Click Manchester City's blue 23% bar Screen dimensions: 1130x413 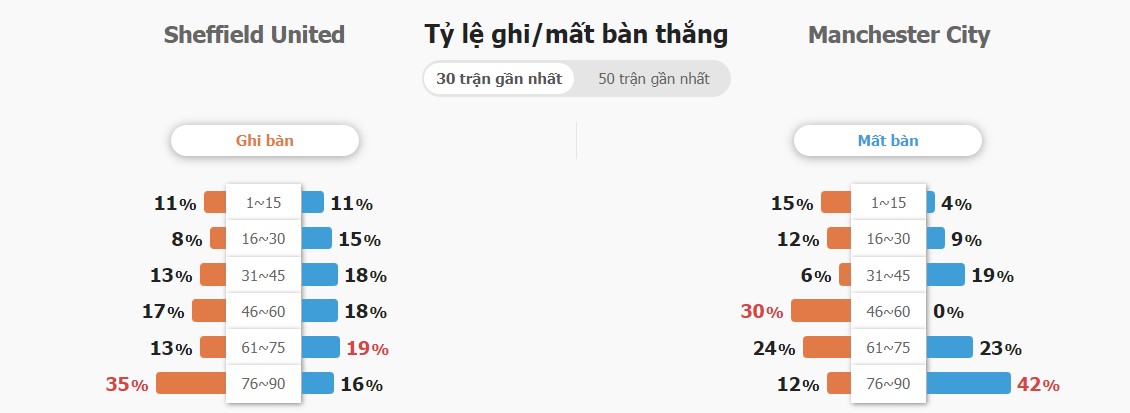click(x=949, y=347)
